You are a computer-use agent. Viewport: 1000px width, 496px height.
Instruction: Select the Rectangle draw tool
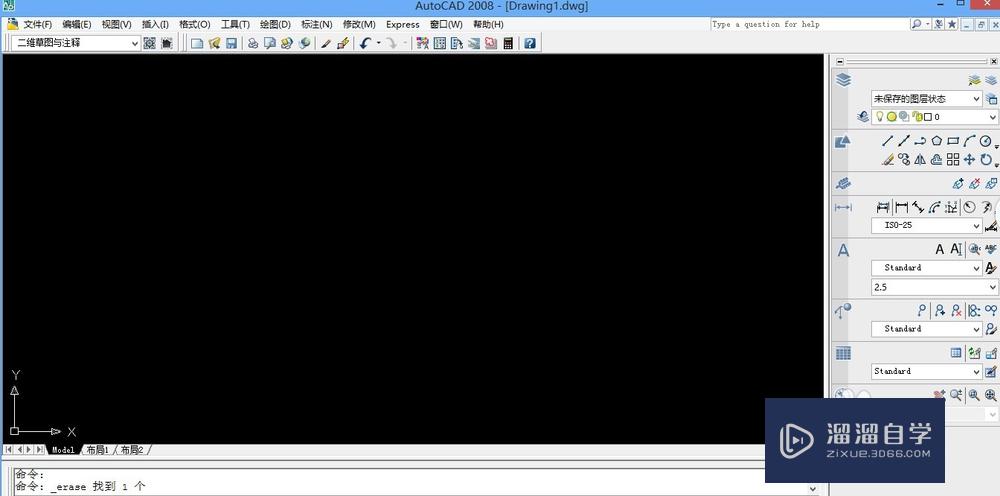point(953,141)
